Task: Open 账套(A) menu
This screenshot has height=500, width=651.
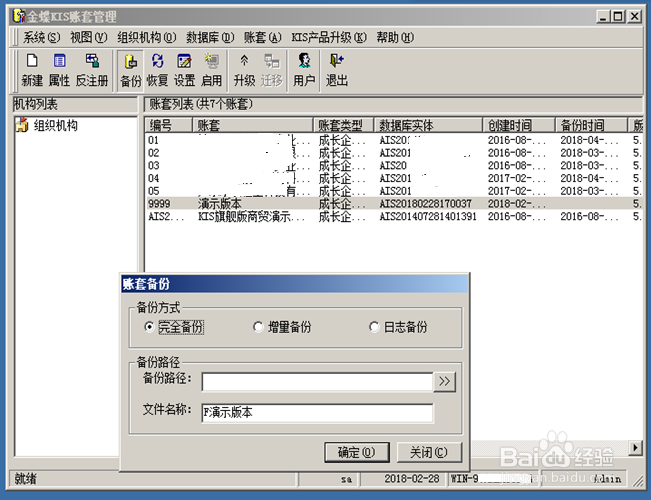Action: pyautogui.click(x=262, y=37)
